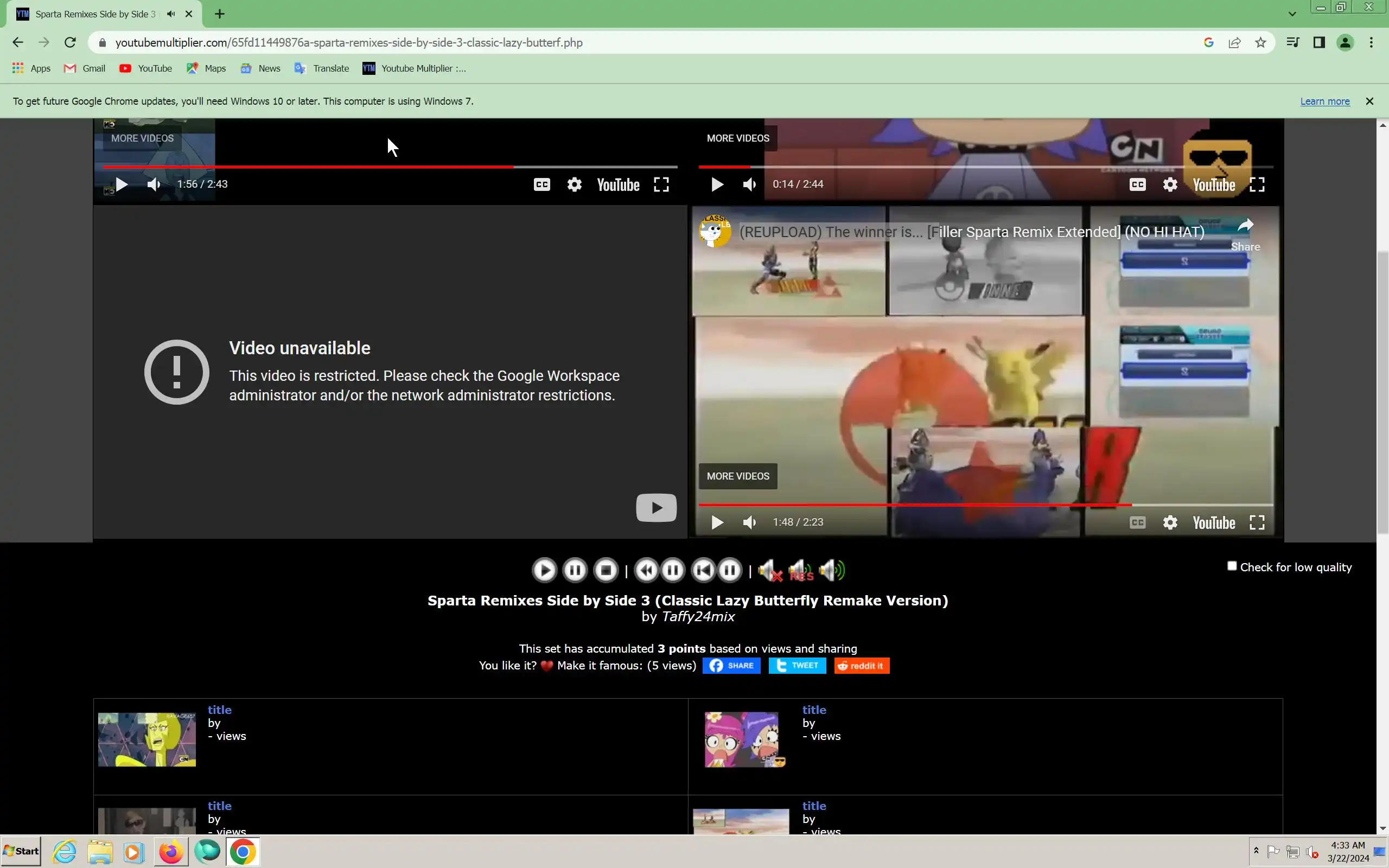The width and height of the screenshot is (1389, 868).
Task: Click the skip-to-start button
Action: click(703, 570)
